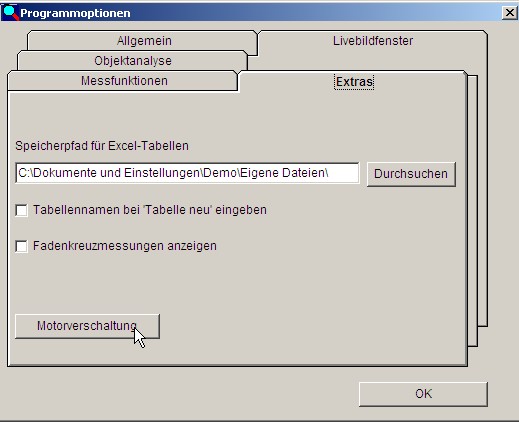The height and width of the screenshot is (422, 519).
Task: Click empty area of the Extras panel
Action: 300,283
